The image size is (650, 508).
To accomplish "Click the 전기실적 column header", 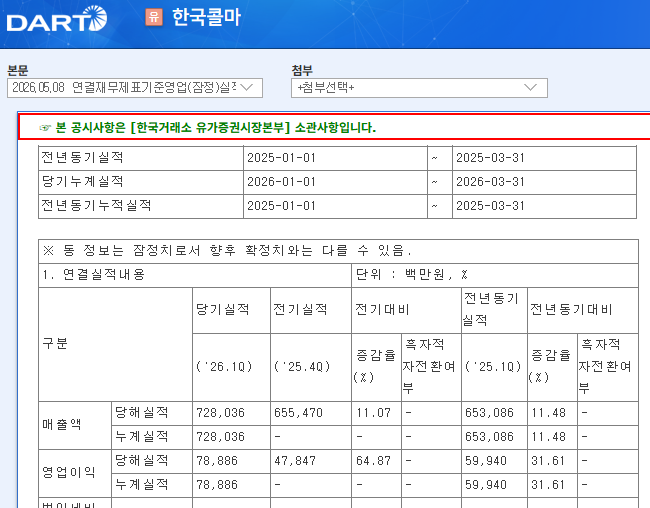I will [x=301, y=310].
